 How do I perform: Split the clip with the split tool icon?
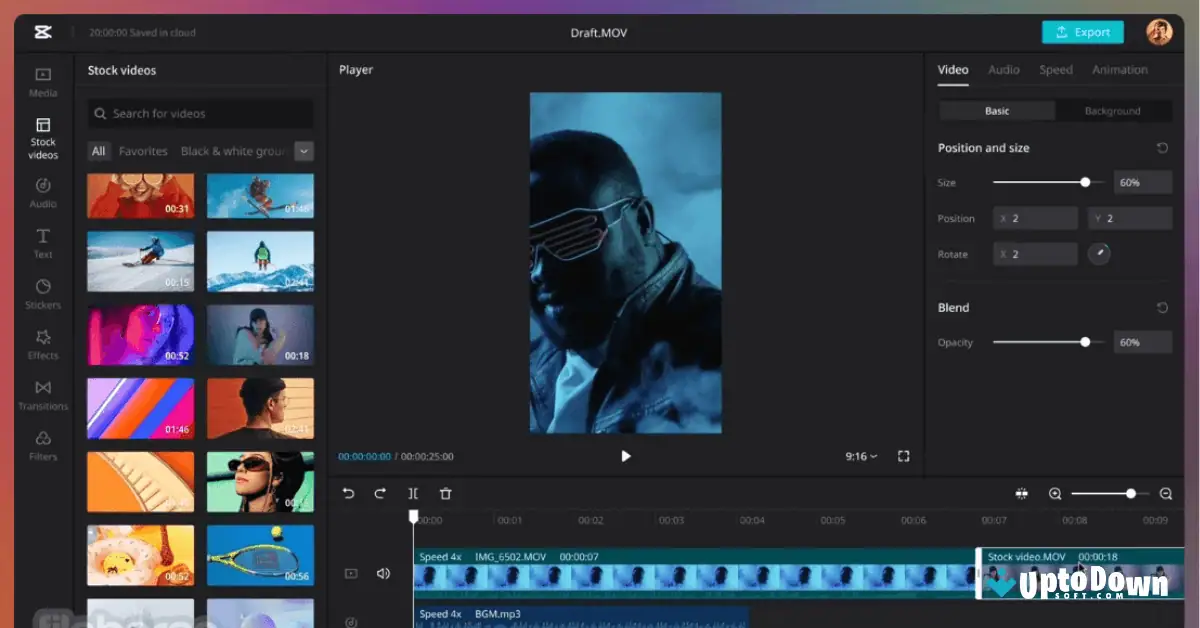(x=413, y=493)
